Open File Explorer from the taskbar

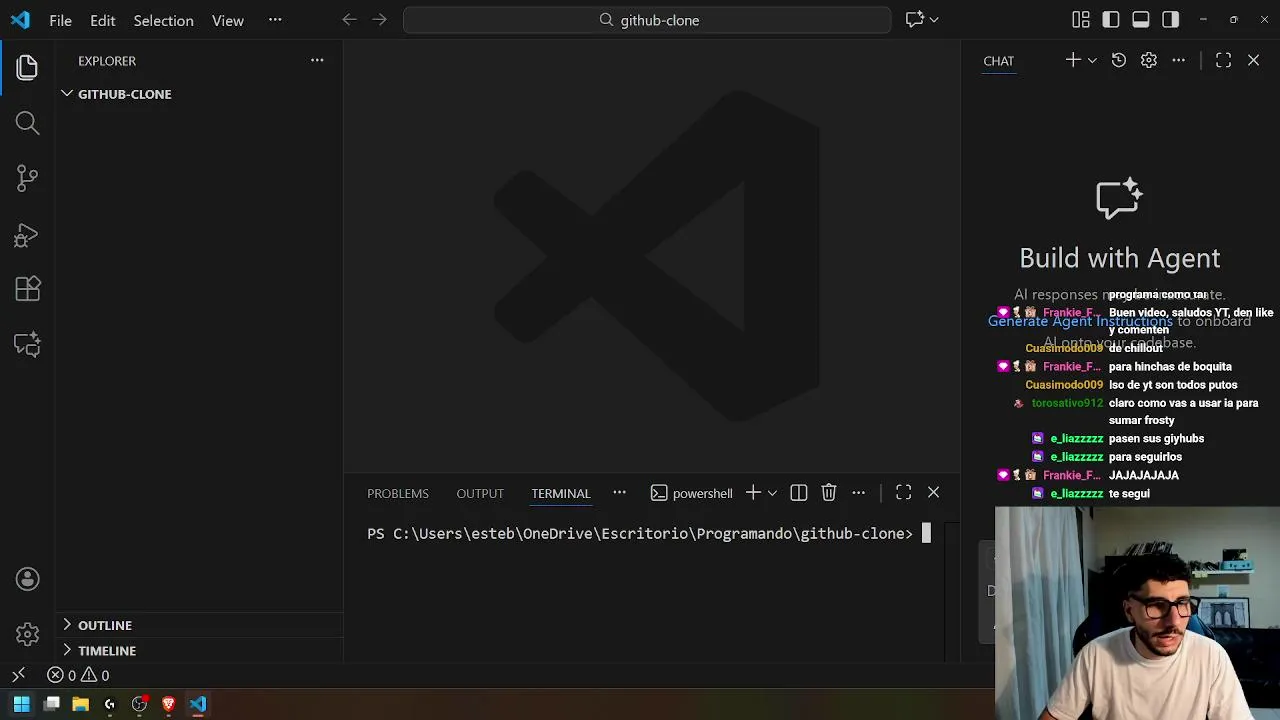click(x=81, y=704)
